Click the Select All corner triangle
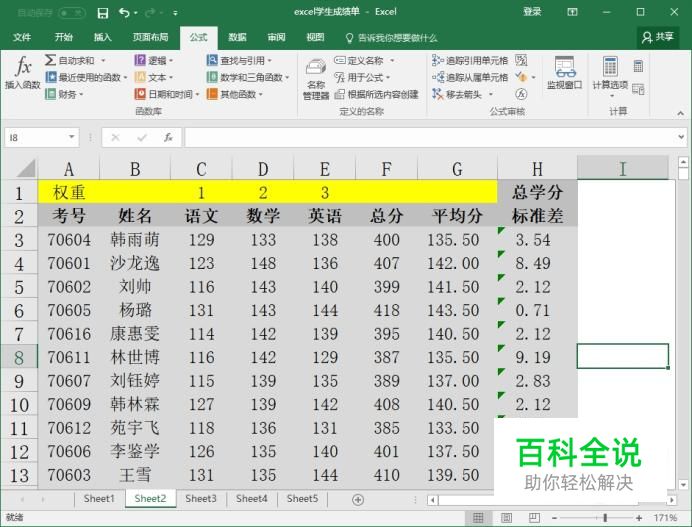 26,169
